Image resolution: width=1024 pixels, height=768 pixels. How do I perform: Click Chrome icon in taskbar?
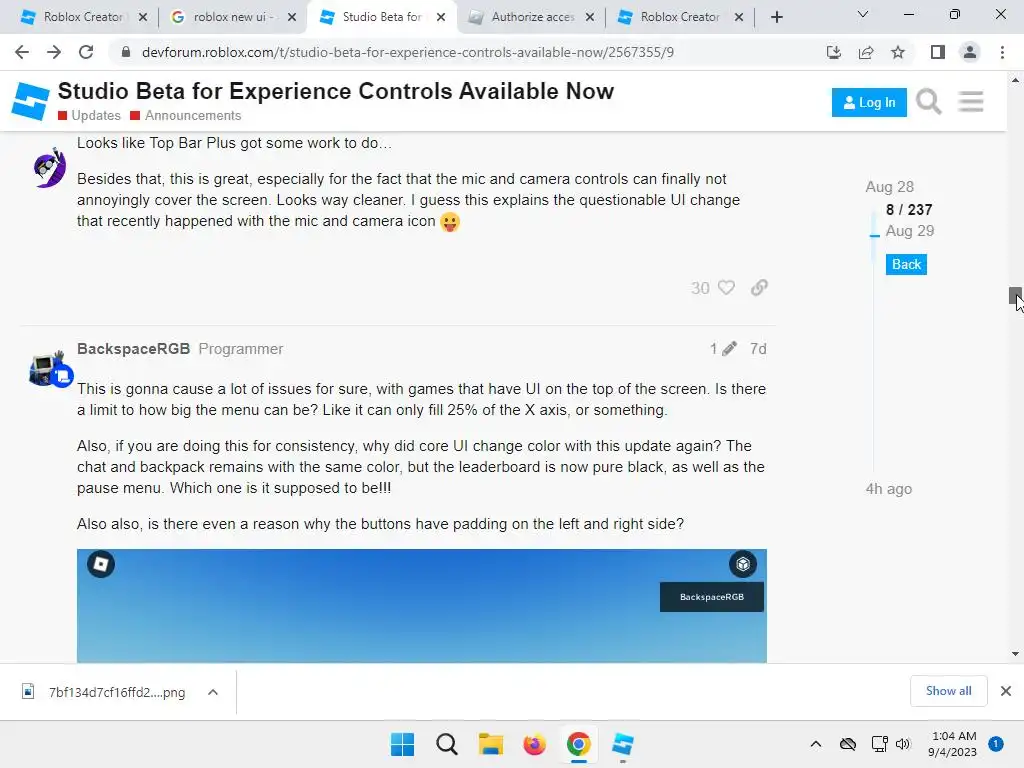point(579,744)
